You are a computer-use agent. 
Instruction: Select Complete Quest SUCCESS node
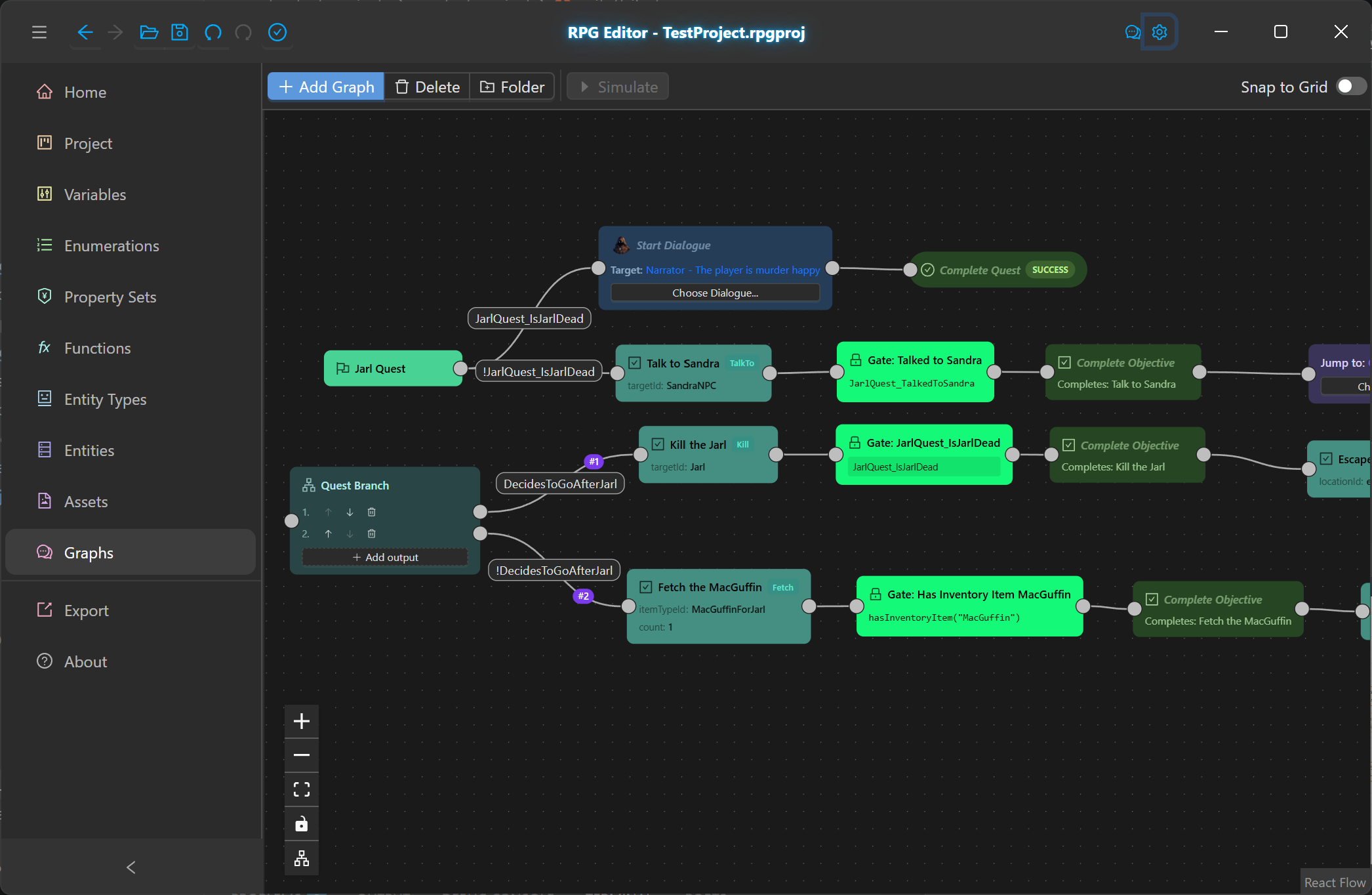(998, 270)
